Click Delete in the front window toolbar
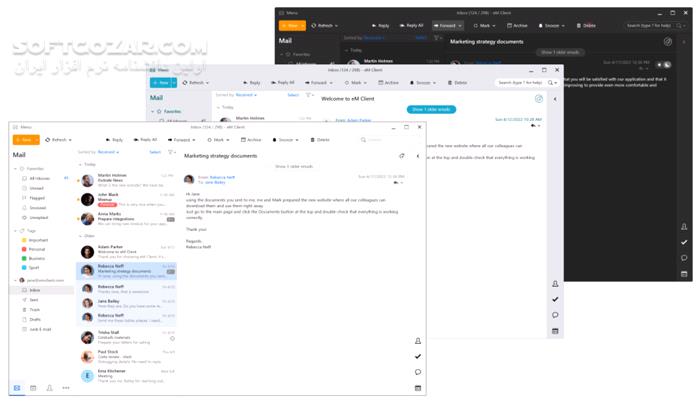The width and height of the screenshot is (700, 405). pyautogui.click(x=320, y=140)
